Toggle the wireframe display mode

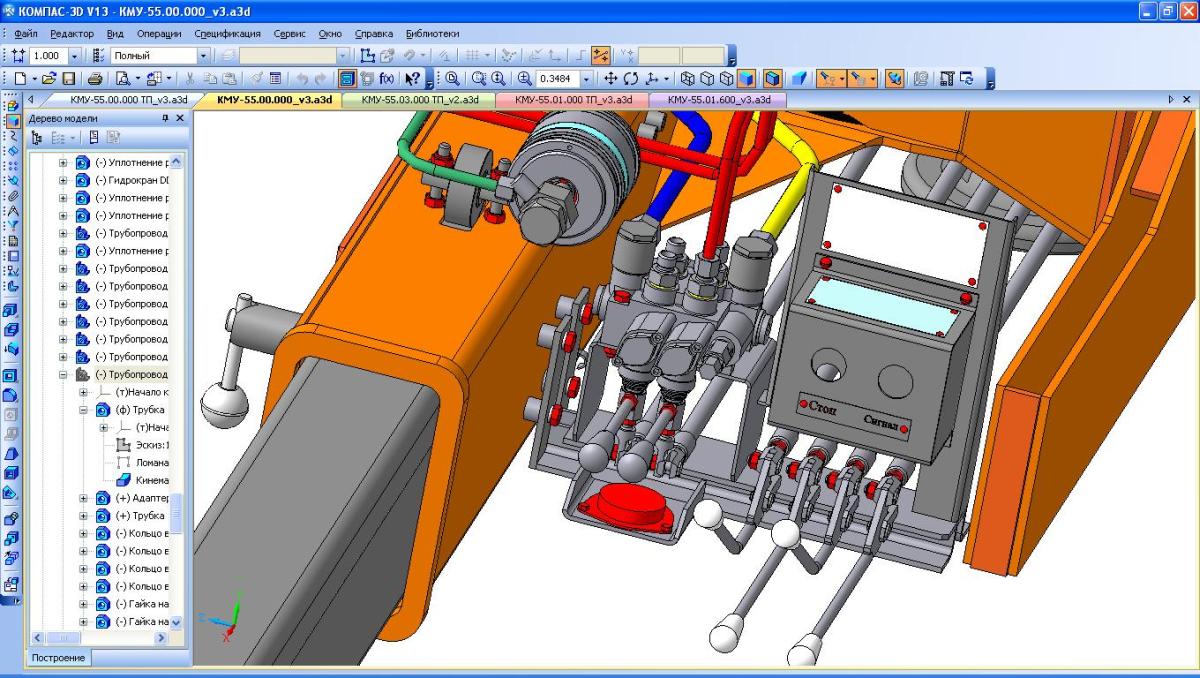click(x=687, y=78)
